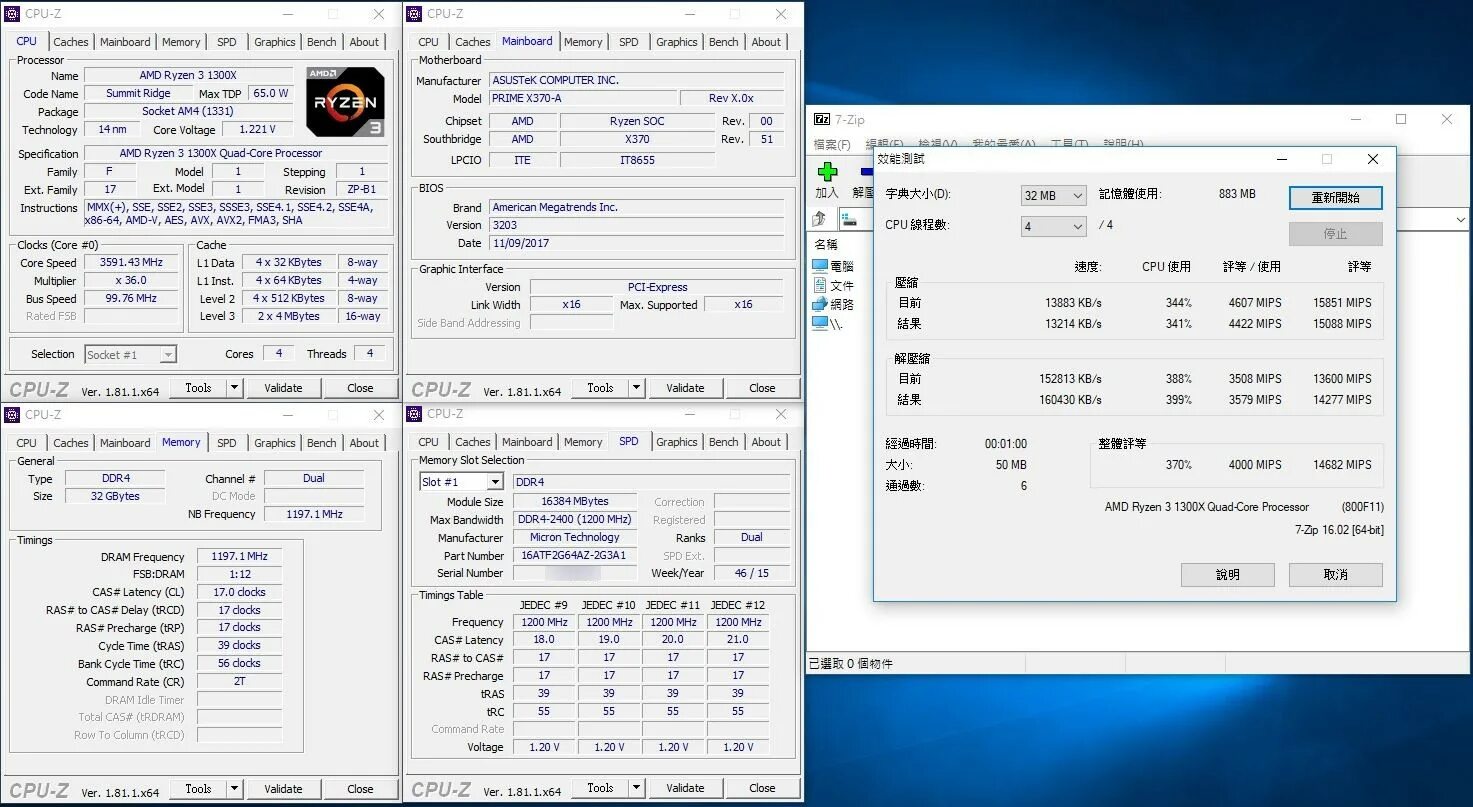Click the up-folder arrow icon in 7-Zip
The image size is (1473, 807).
point(820,219)
